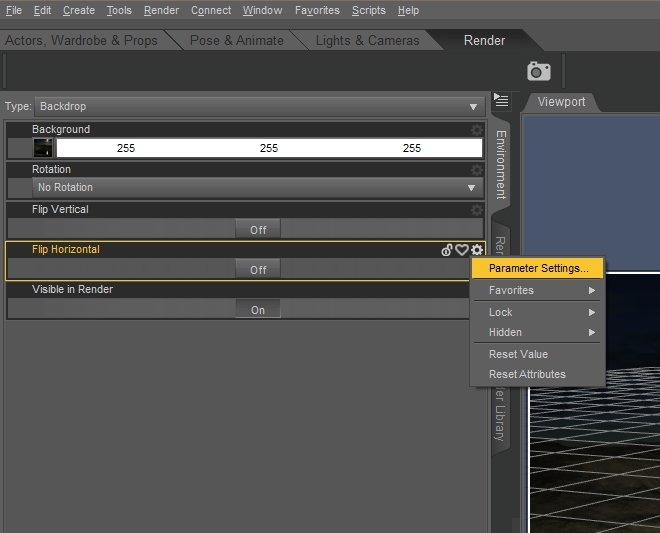Toggle Visible in Render On button

(x=258, y=309)
